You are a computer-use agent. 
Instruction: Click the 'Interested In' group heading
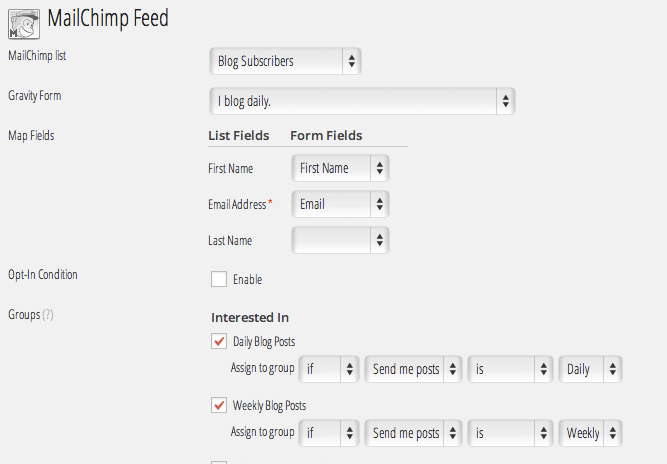click(250, 318)
